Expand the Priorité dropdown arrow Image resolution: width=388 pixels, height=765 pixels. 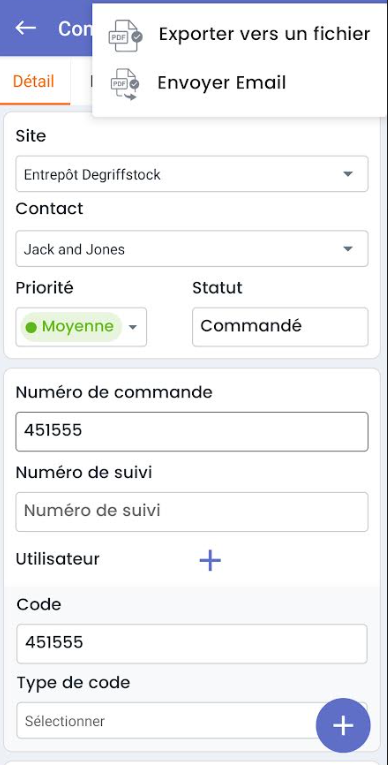[132, 327]
